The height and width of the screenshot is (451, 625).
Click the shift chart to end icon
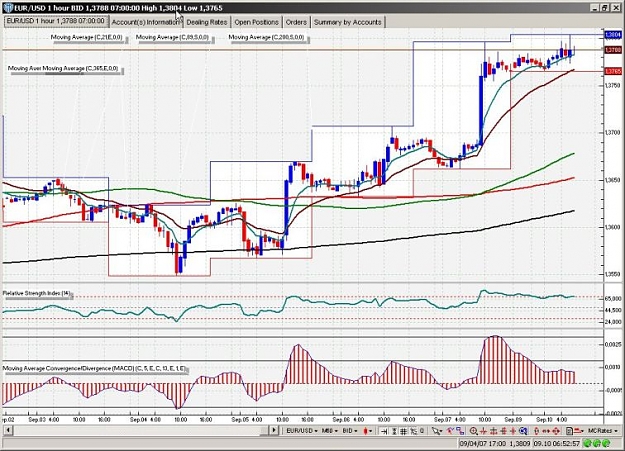pyautogui.click(x=385, y=431)
